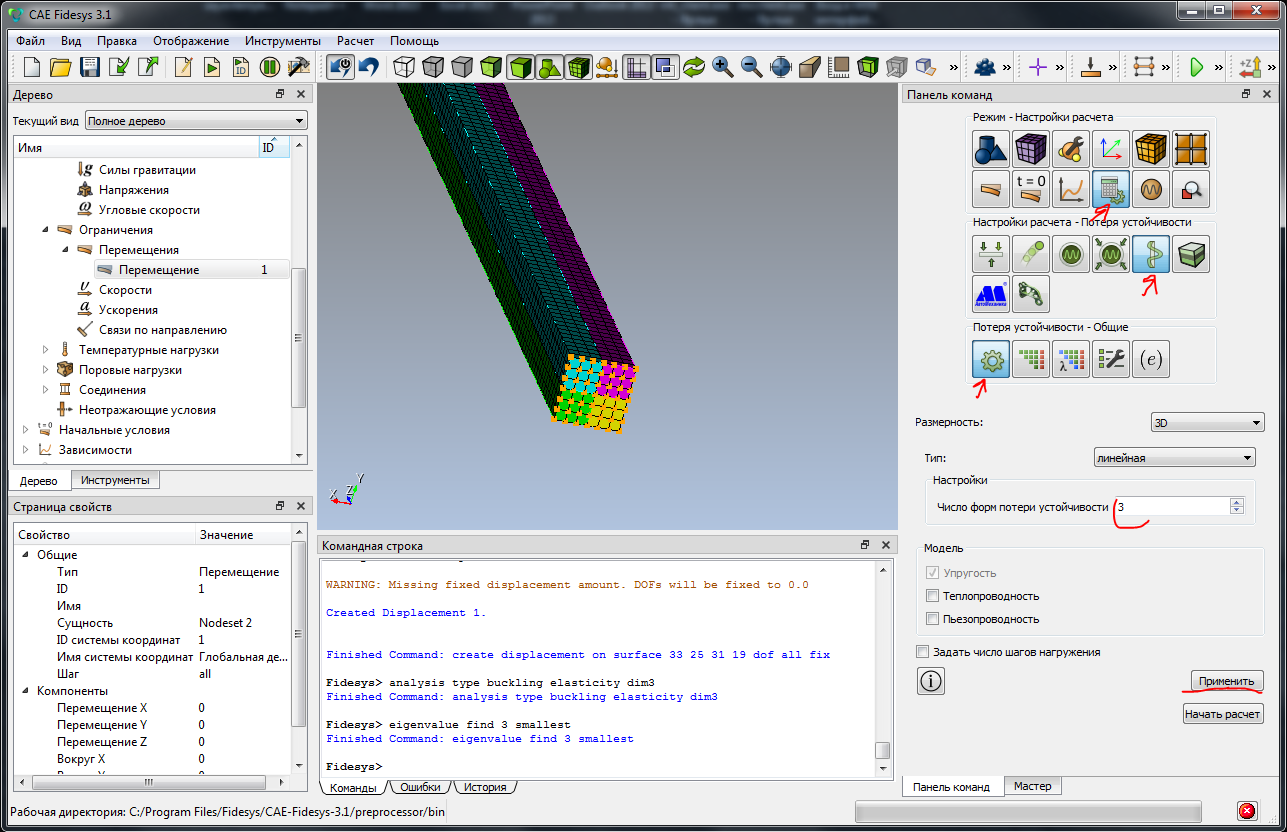Switch to the Мастер tab
Viewport: 1287px width, 832px height.
tap(1032, 786)
